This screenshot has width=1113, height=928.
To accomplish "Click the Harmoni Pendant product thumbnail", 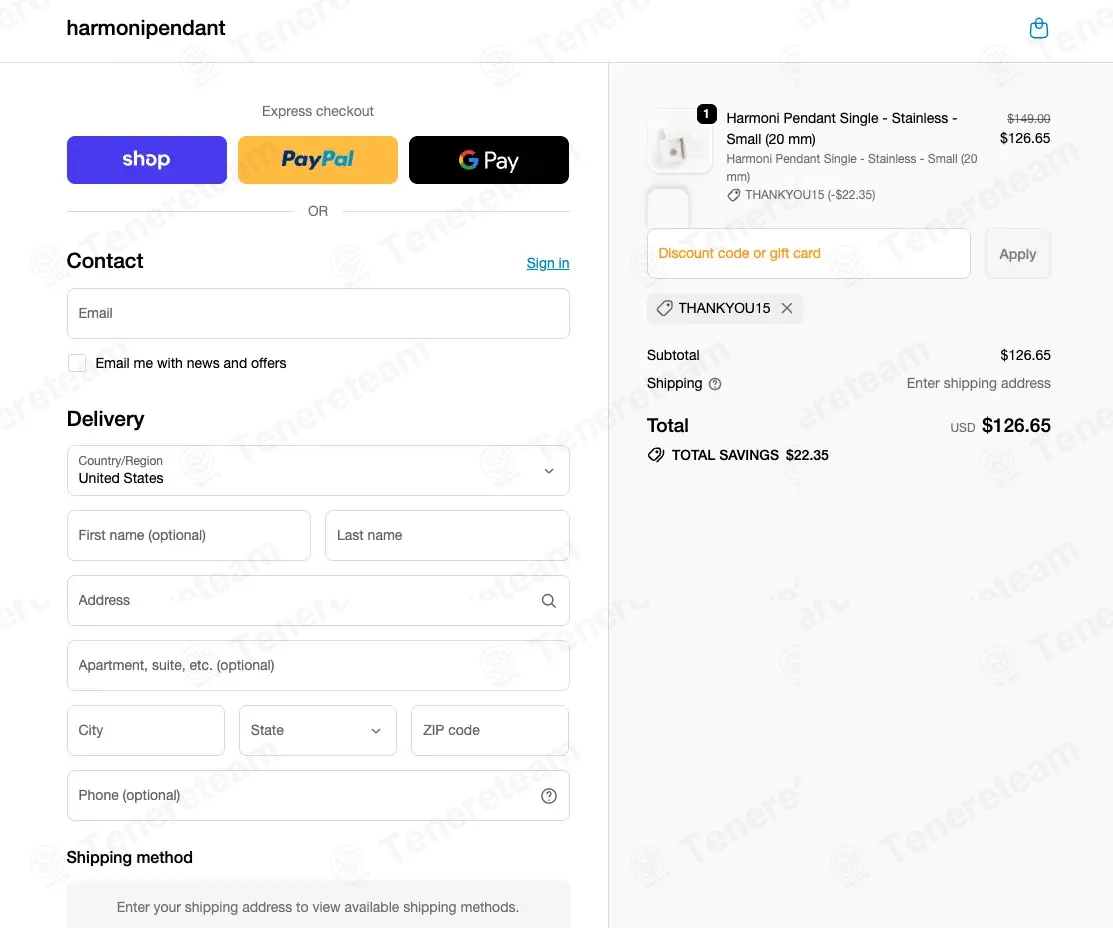I will 680,141.
